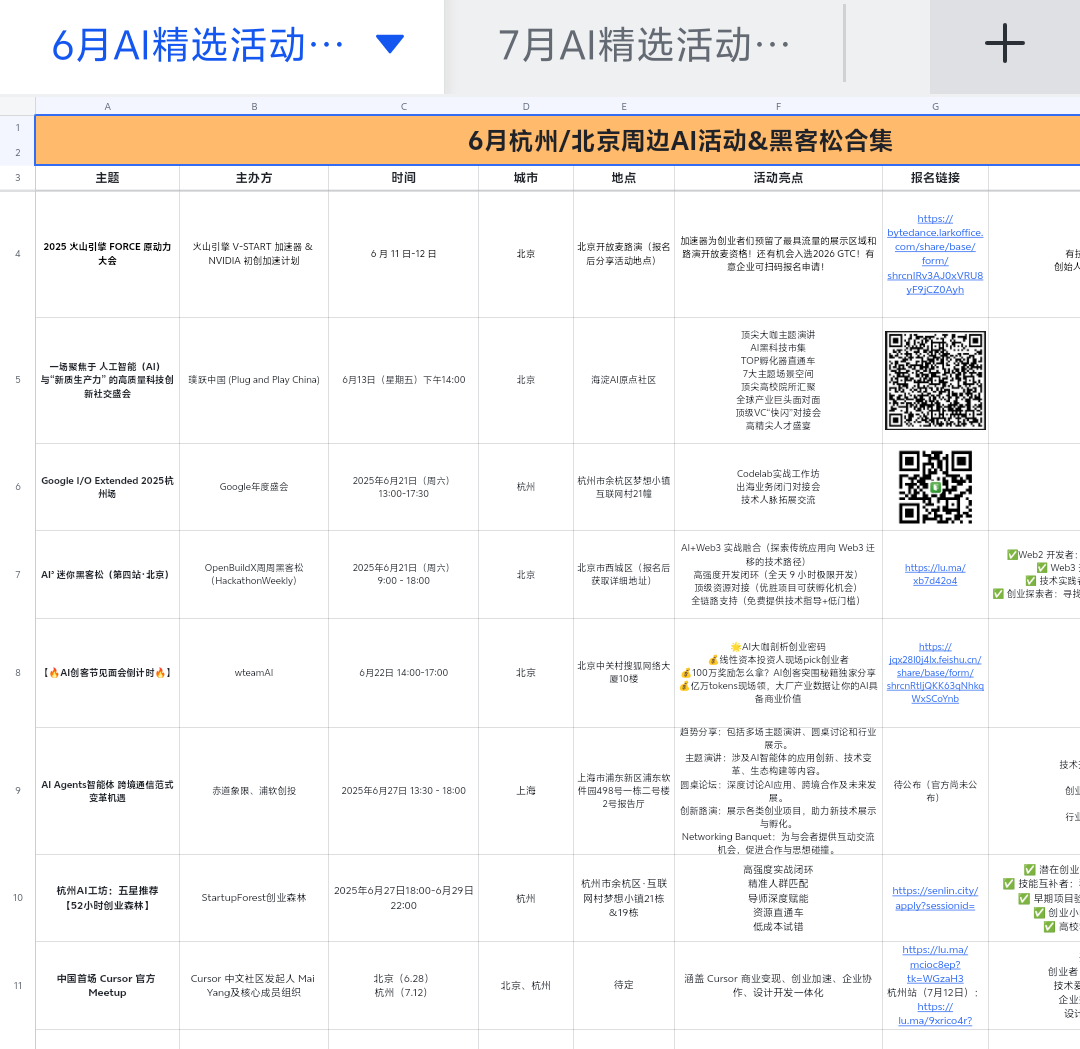Select the 6月22日 14:00-17:00 time cell
Image resolution: width=1080 pixels, height=1049 pixels.
coord(404,673)
